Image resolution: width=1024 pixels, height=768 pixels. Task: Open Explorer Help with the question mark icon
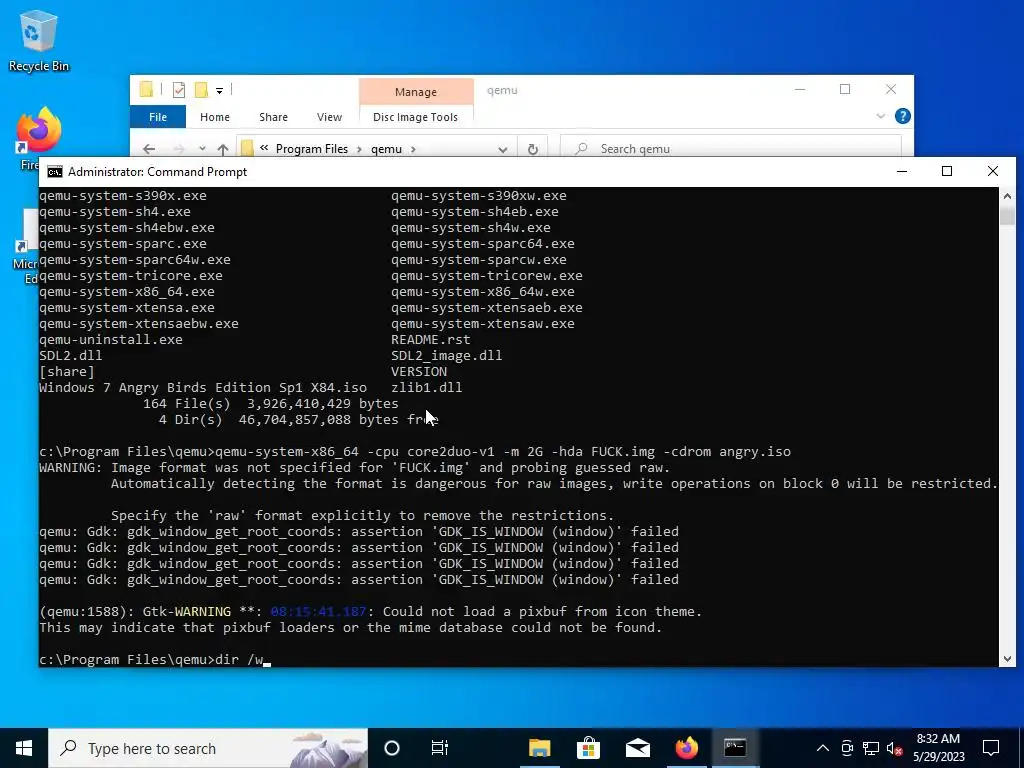coord(903,116)
